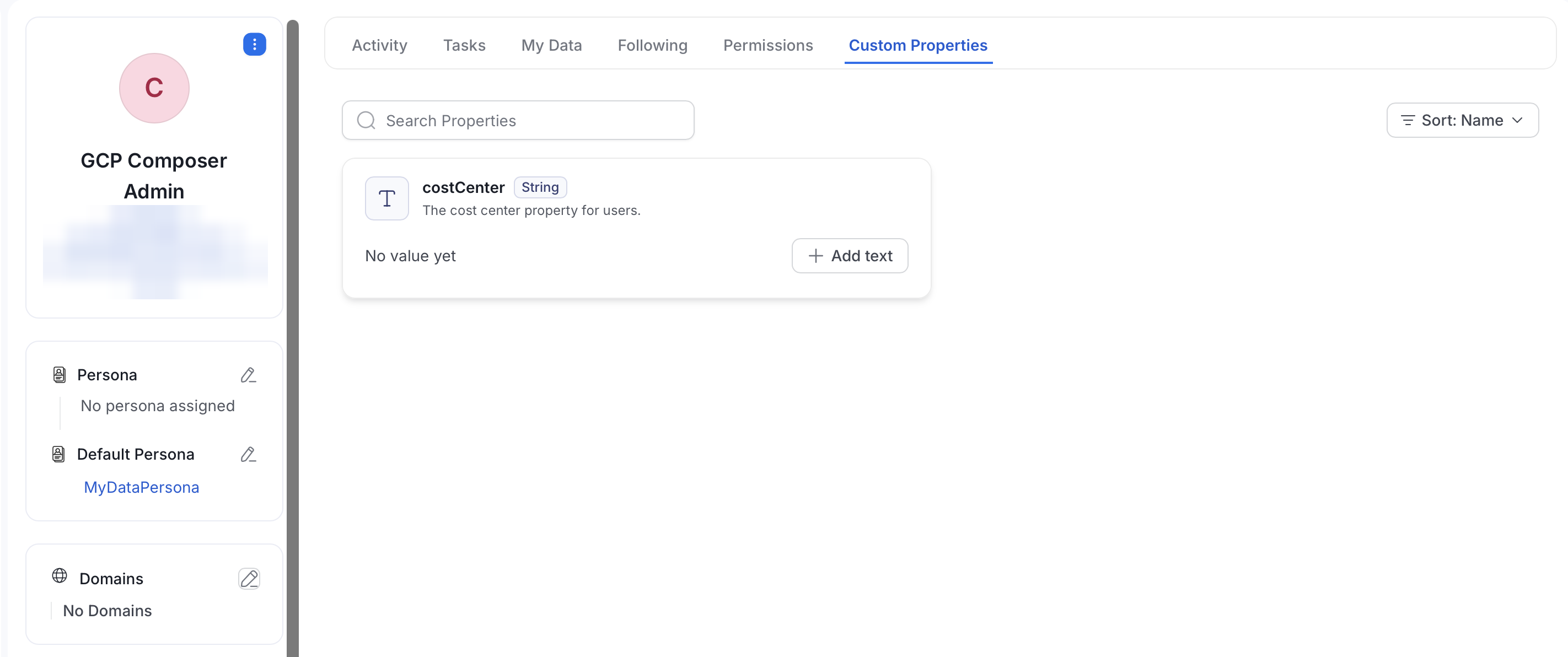Click the cost center description text

coord(531,211)
